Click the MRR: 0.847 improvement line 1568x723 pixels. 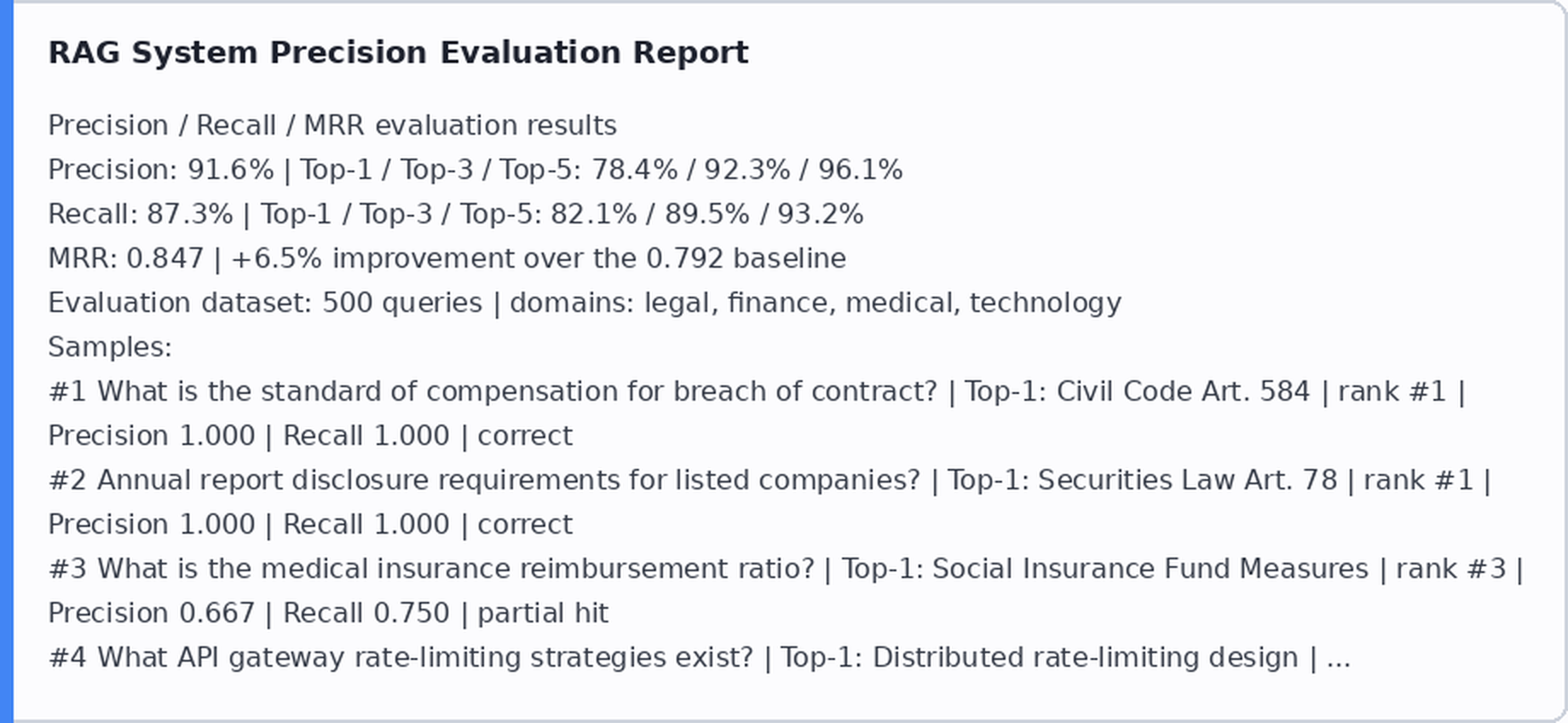(447, 258)
